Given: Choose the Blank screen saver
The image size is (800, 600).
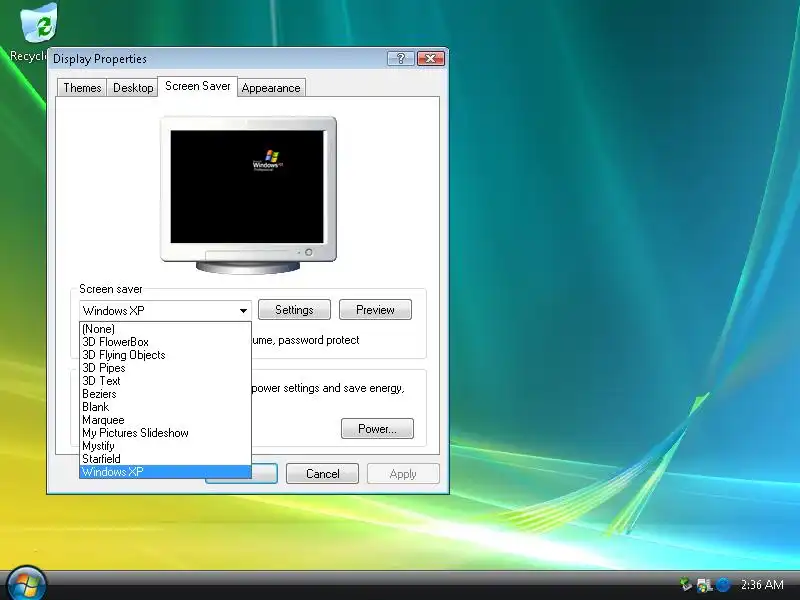Looking at the screenshot, I should 165,407.
